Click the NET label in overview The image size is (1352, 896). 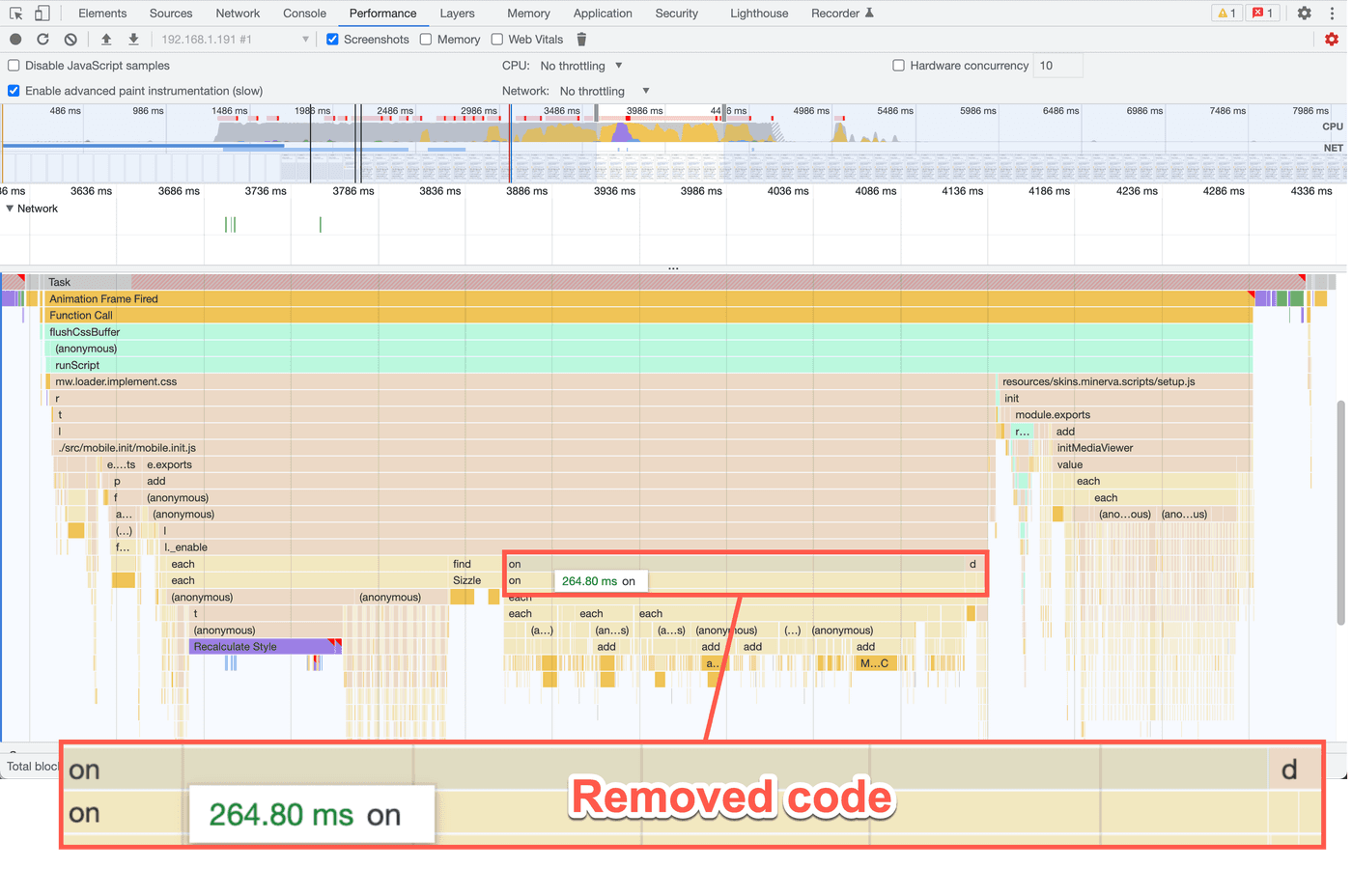click(1334, 148)
